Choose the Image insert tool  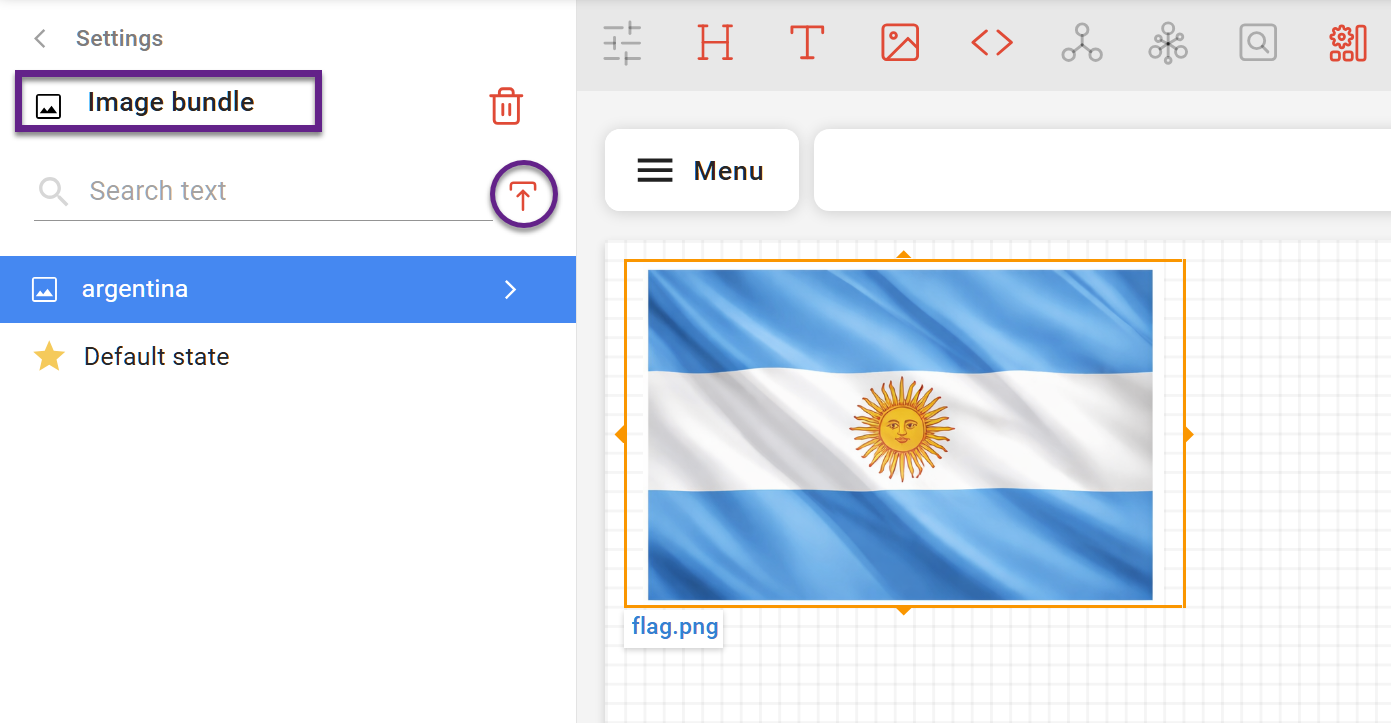pyautogui.click(x=899, y=43)
